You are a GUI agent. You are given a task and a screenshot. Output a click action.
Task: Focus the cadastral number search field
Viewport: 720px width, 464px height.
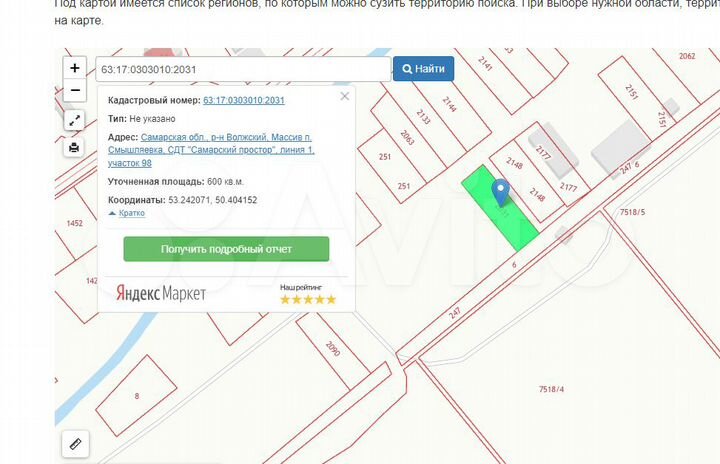[243, 69]
